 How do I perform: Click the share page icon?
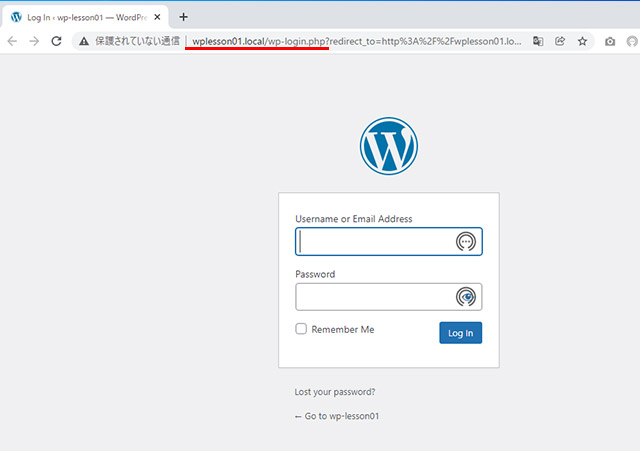click(560, 41)
